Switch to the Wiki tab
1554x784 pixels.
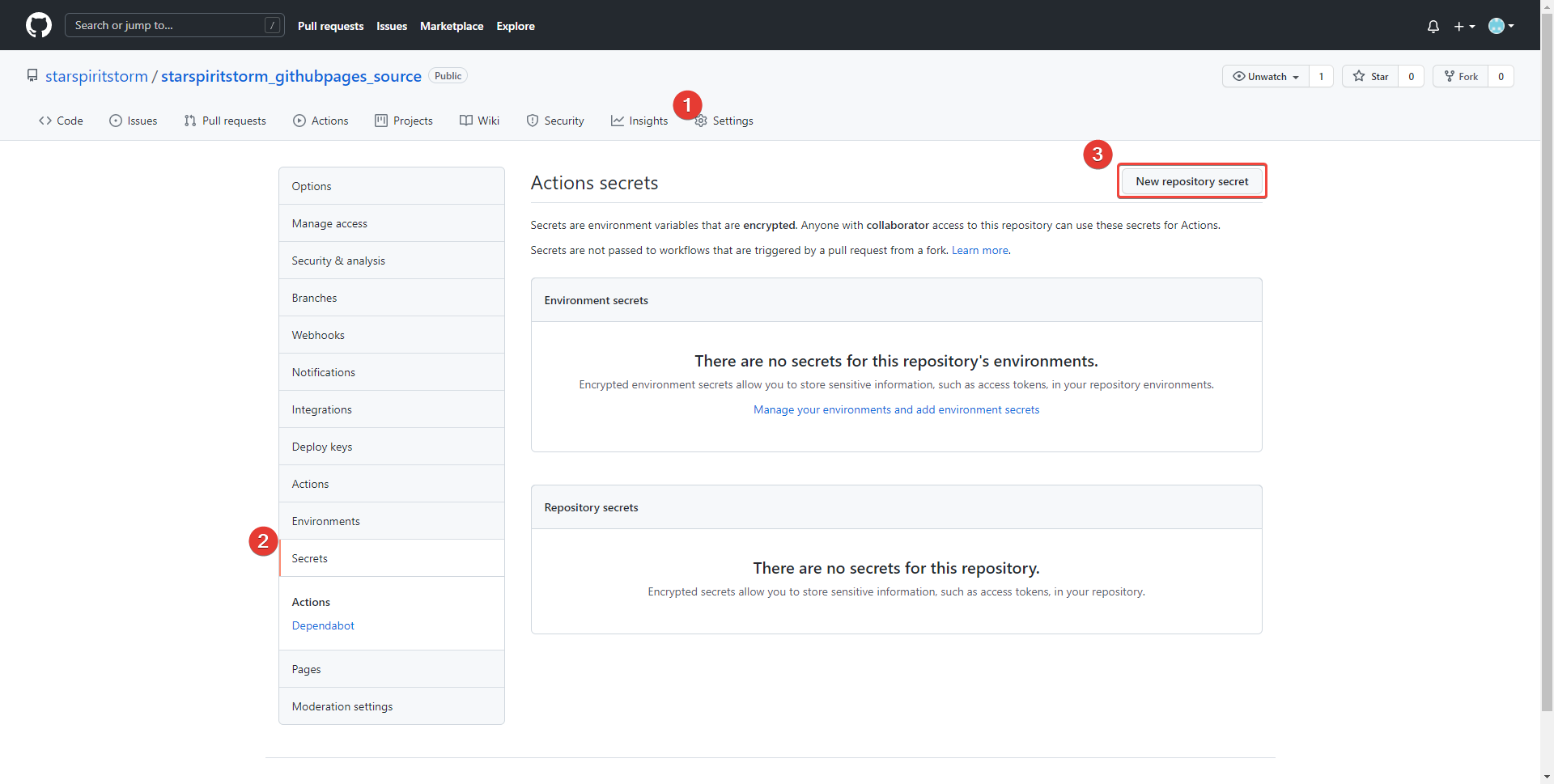[x=479, y=121]
